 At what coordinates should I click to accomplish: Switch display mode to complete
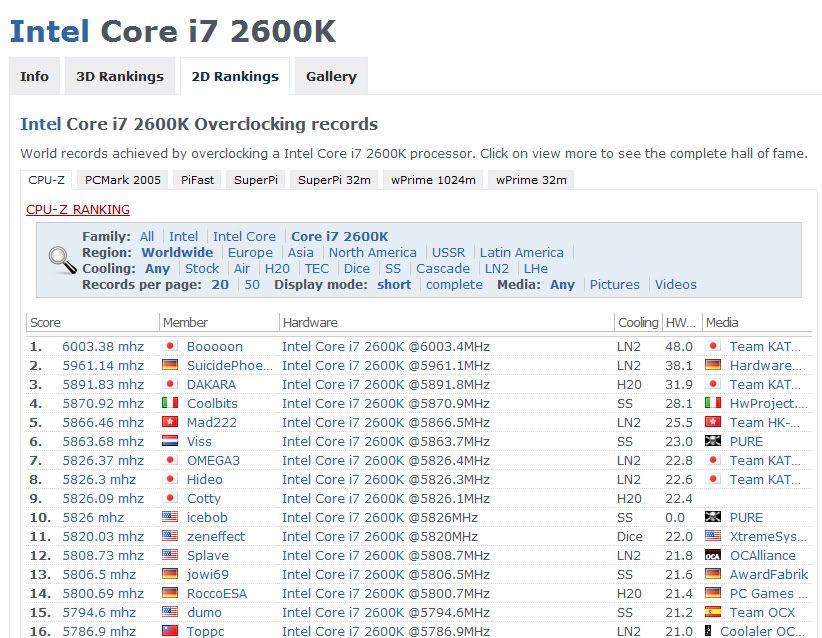point(454,285)
